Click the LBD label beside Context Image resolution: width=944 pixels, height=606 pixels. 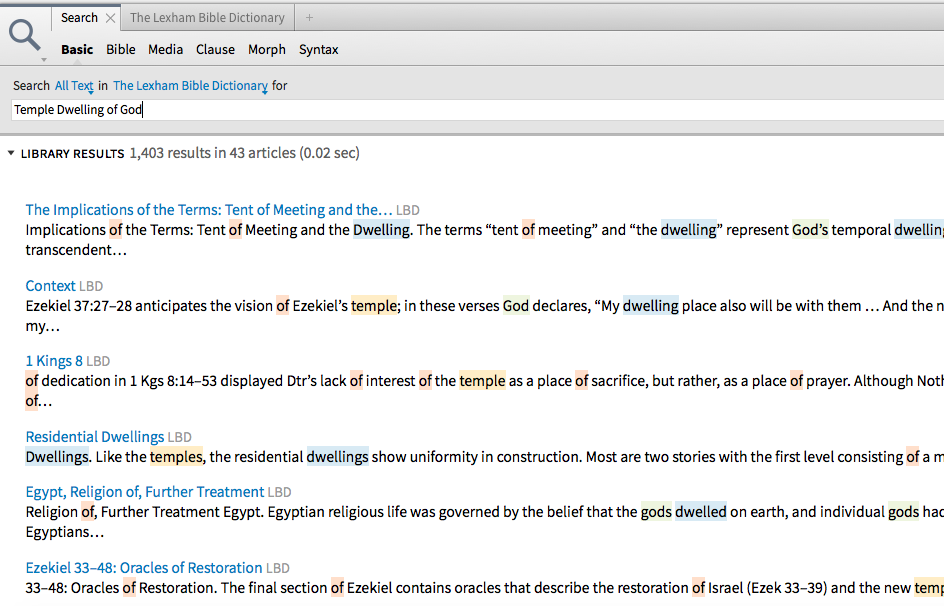(x=91, y=286)
